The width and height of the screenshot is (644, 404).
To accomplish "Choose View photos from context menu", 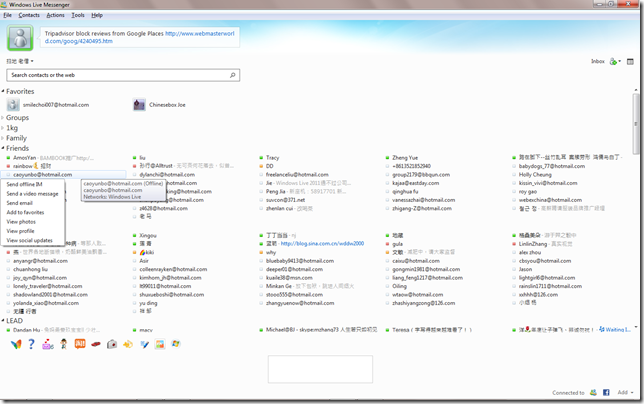I will pos(32,222).
